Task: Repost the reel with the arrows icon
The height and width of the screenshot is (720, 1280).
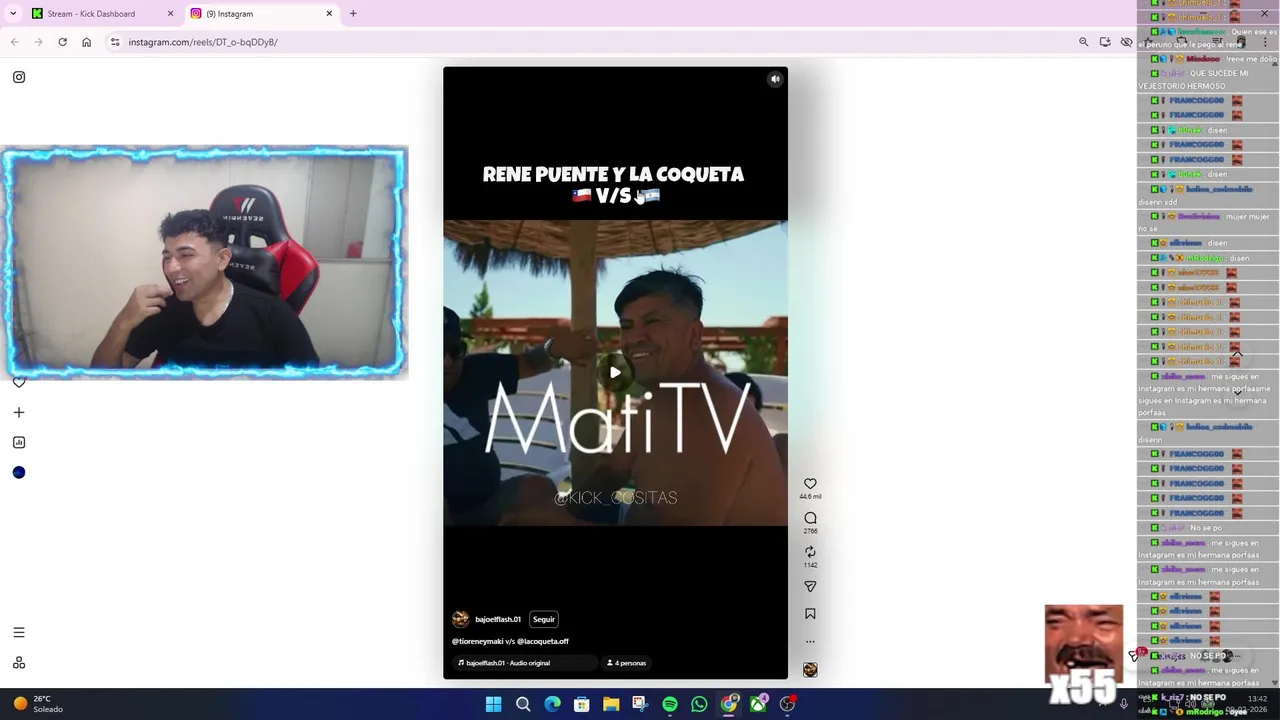Action: tap(810, 552)
